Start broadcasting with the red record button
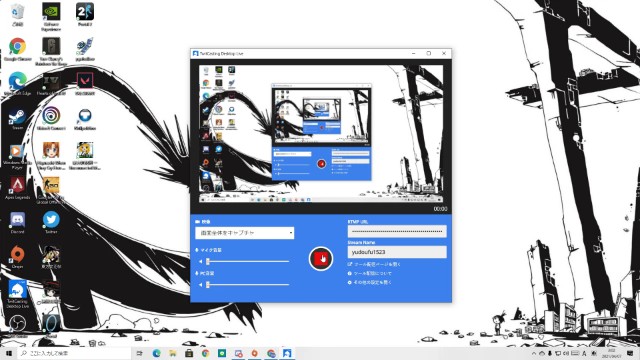 tap(321, 258)
